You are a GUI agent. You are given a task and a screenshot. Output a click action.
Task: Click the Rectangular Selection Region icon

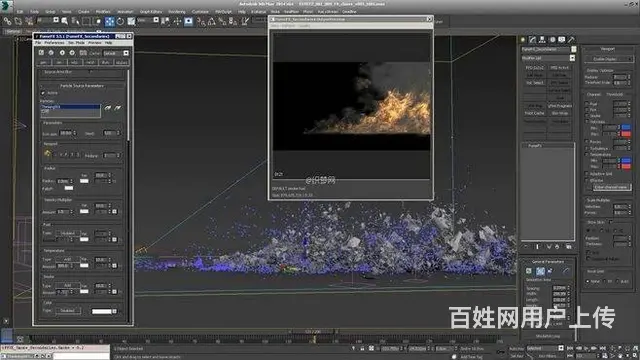[x=87, y=21]
